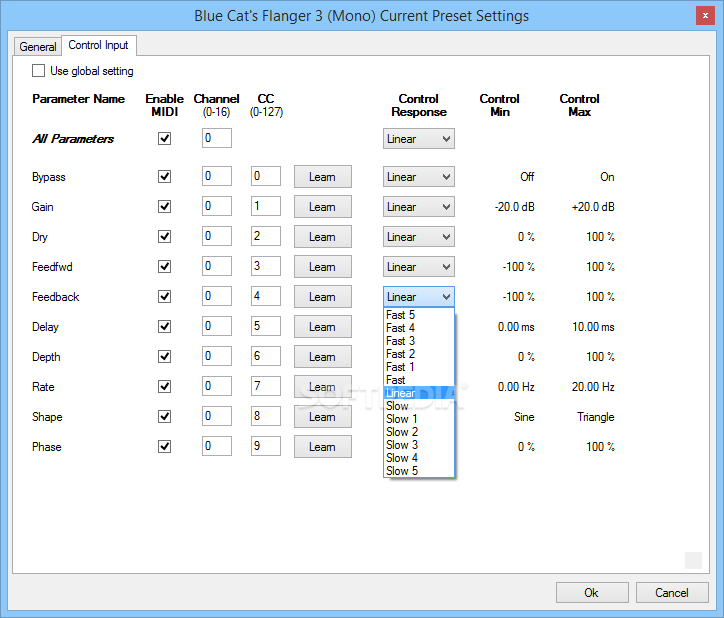Choose Slow 3 from response list
This screenshot has width=724, height=618.
[419, 445]
